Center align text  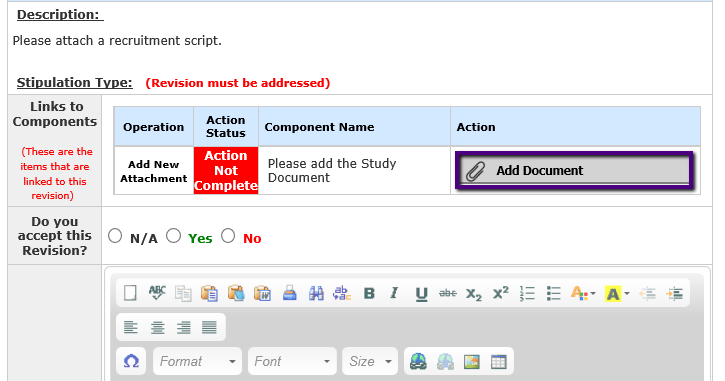pos(157,327)
